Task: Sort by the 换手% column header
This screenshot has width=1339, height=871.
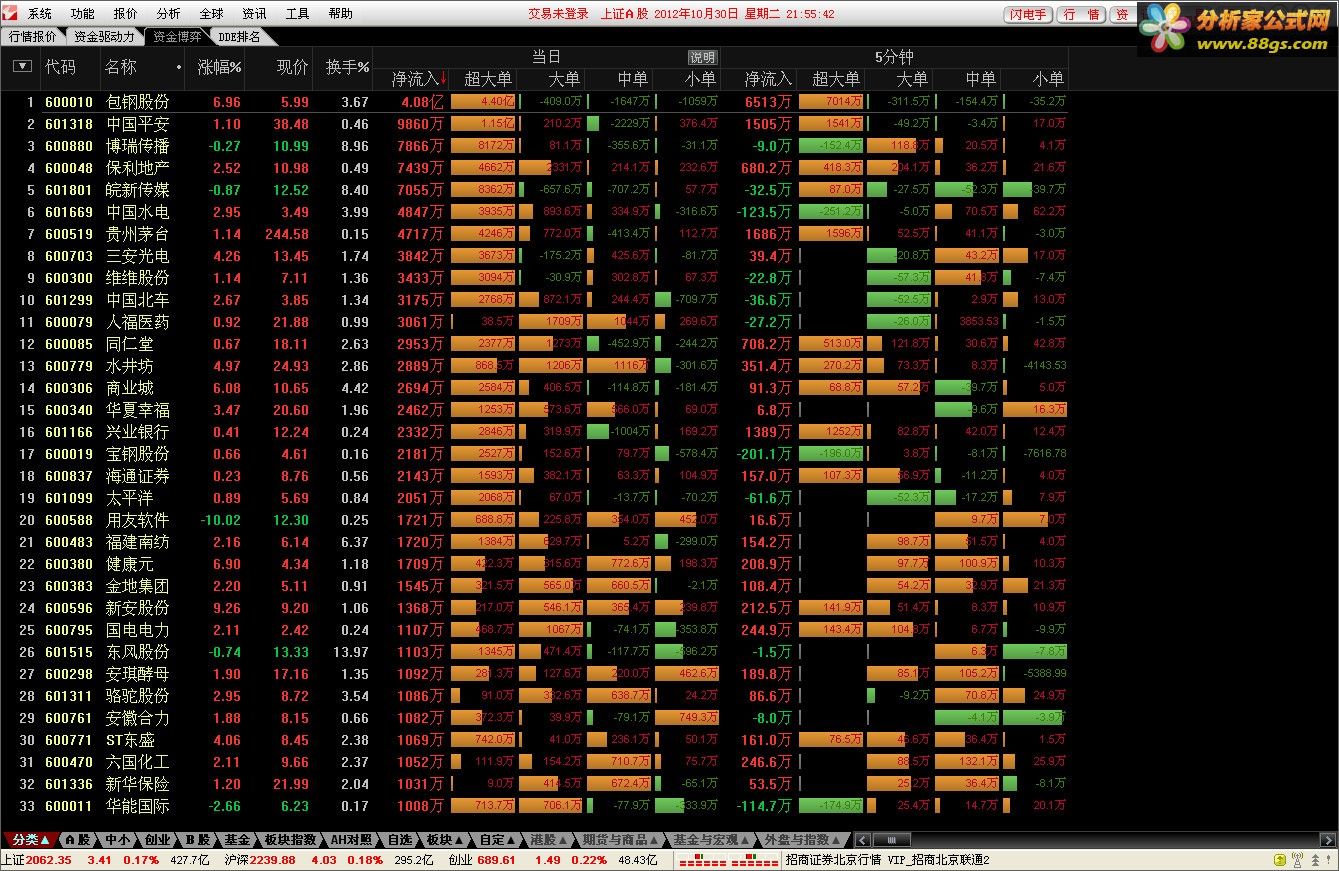Action: [x=347, y=67]
